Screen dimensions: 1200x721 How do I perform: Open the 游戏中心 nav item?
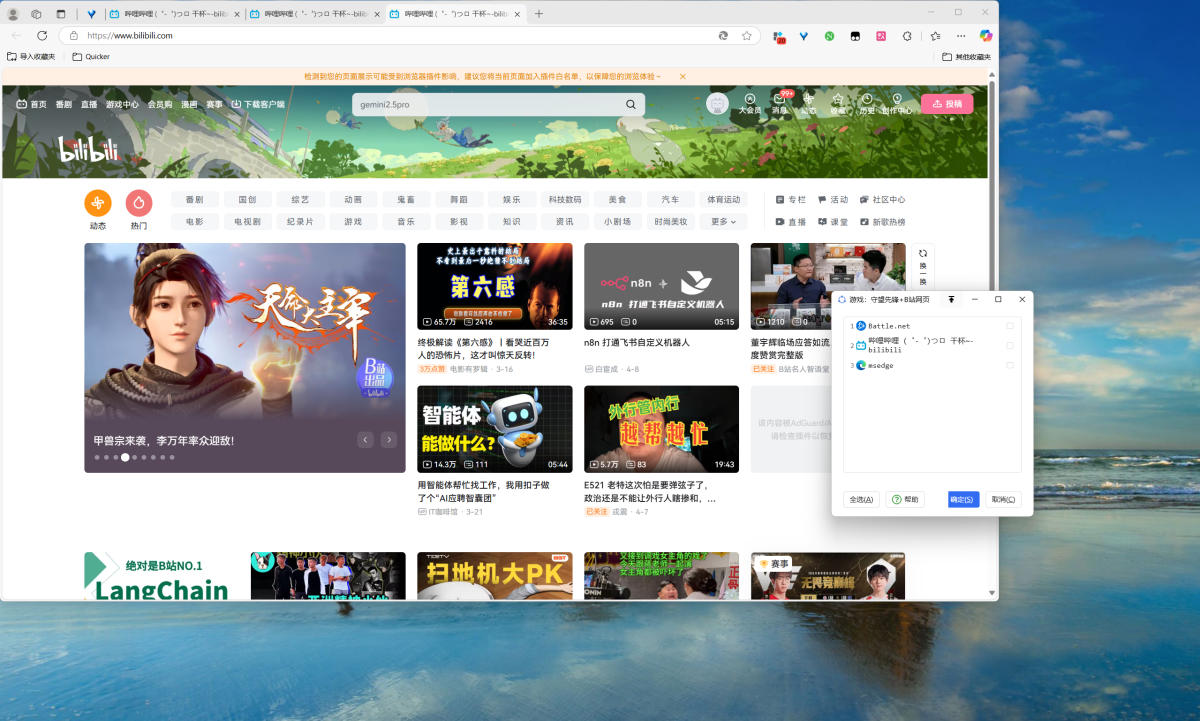[x=122, y=104]
